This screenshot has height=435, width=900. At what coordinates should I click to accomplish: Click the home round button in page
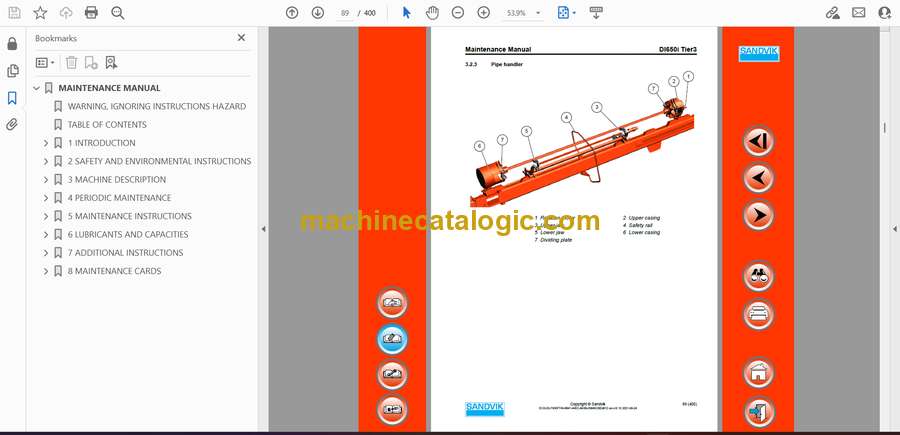[758, 372]
